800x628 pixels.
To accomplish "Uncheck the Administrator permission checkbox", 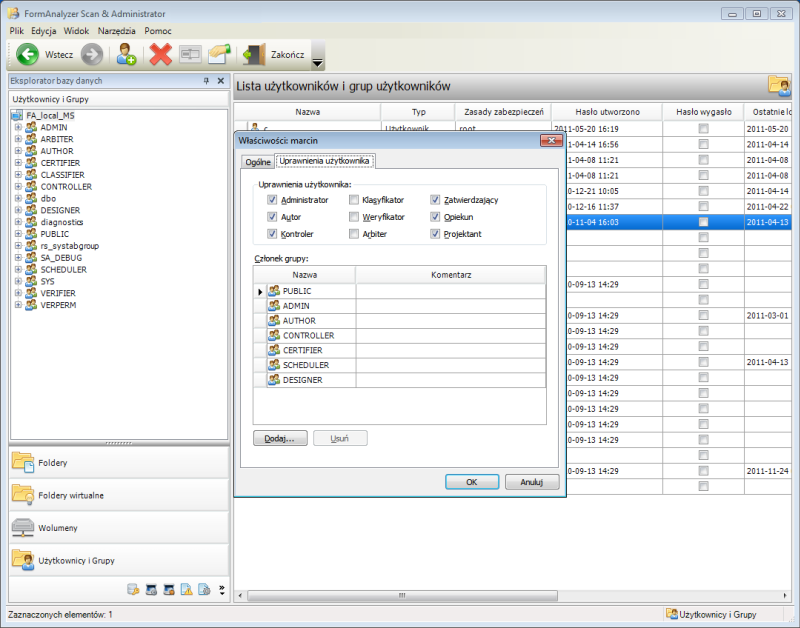I will (x=272, y=200).
